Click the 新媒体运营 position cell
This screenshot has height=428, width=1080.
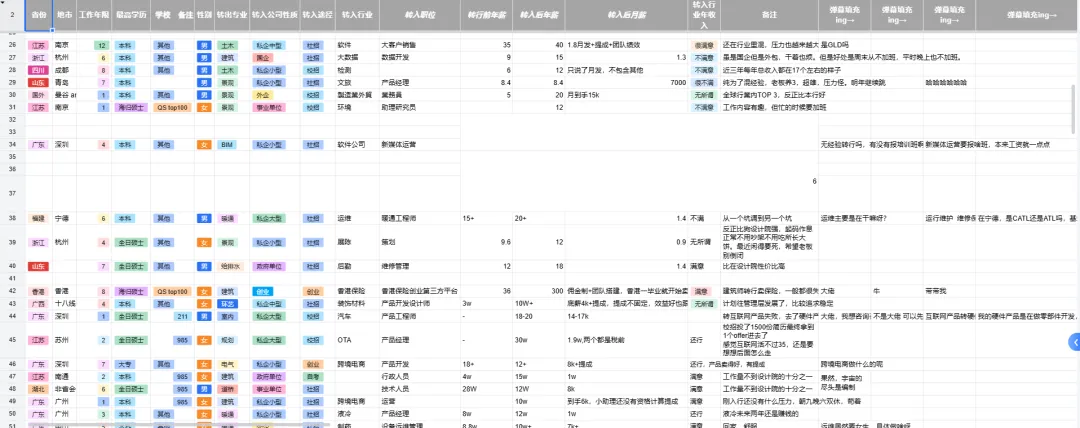(x=419, y=144)
